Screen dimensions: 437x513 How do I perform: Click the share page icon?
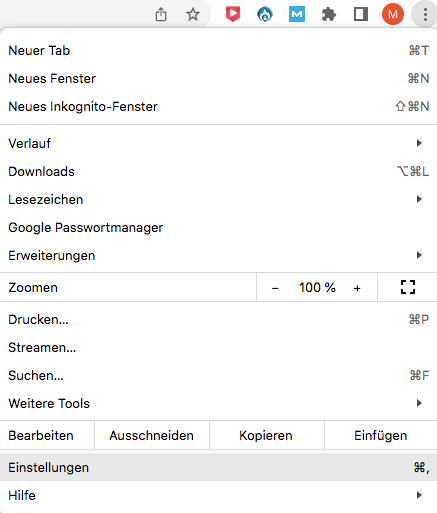point(161,14)
